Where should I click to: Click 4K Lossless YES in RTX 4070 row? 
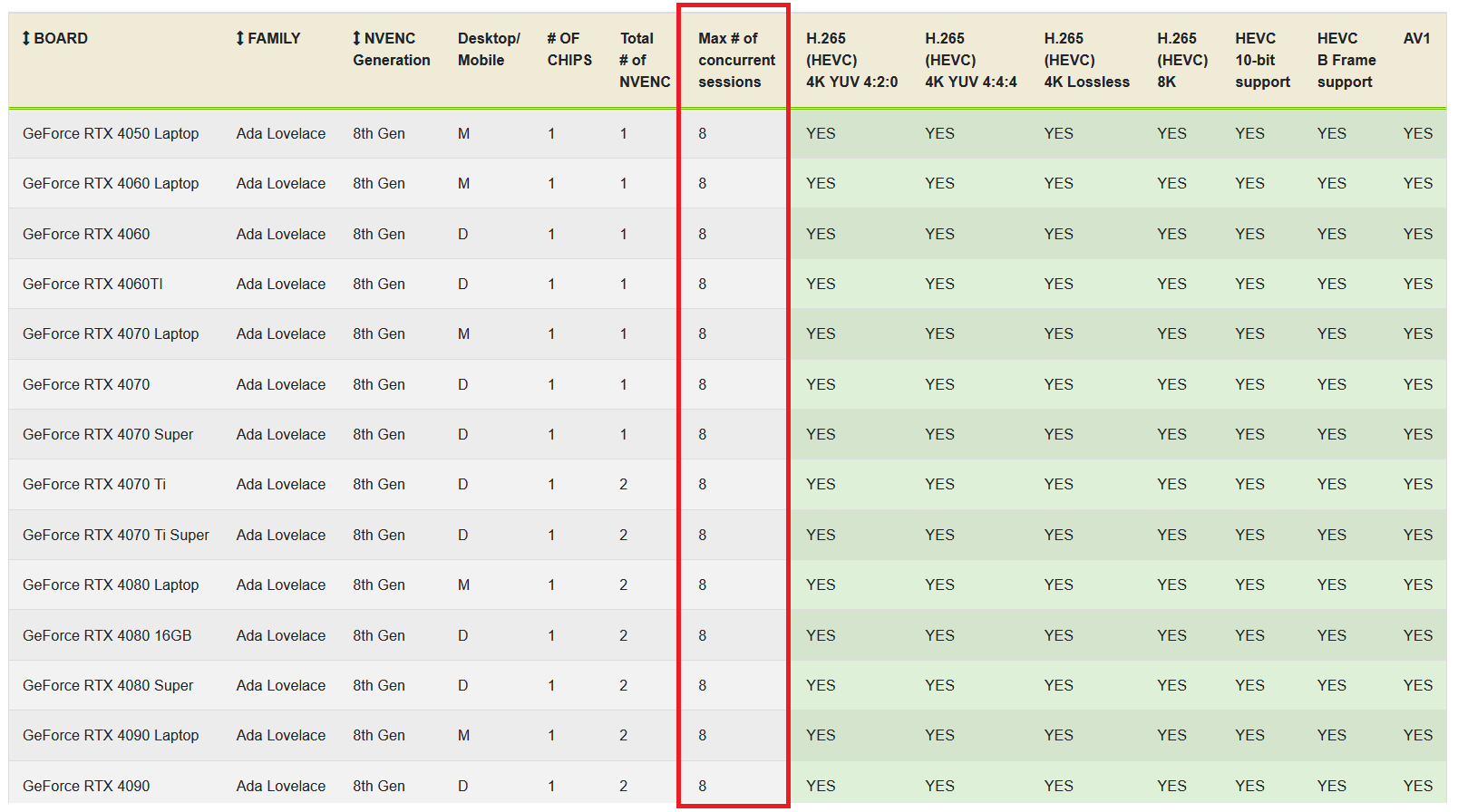point(1058,384)
